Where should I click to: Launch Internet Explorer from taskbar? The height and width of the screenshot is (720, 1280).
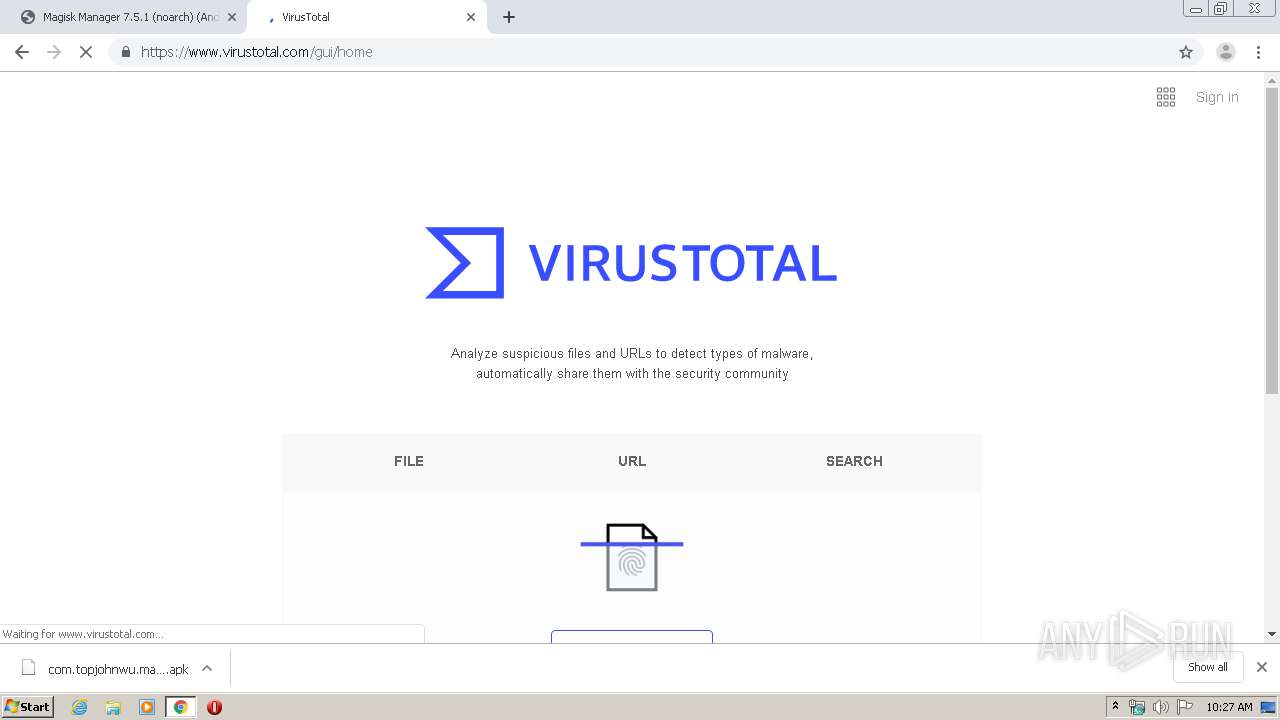(x=80, y=707)
